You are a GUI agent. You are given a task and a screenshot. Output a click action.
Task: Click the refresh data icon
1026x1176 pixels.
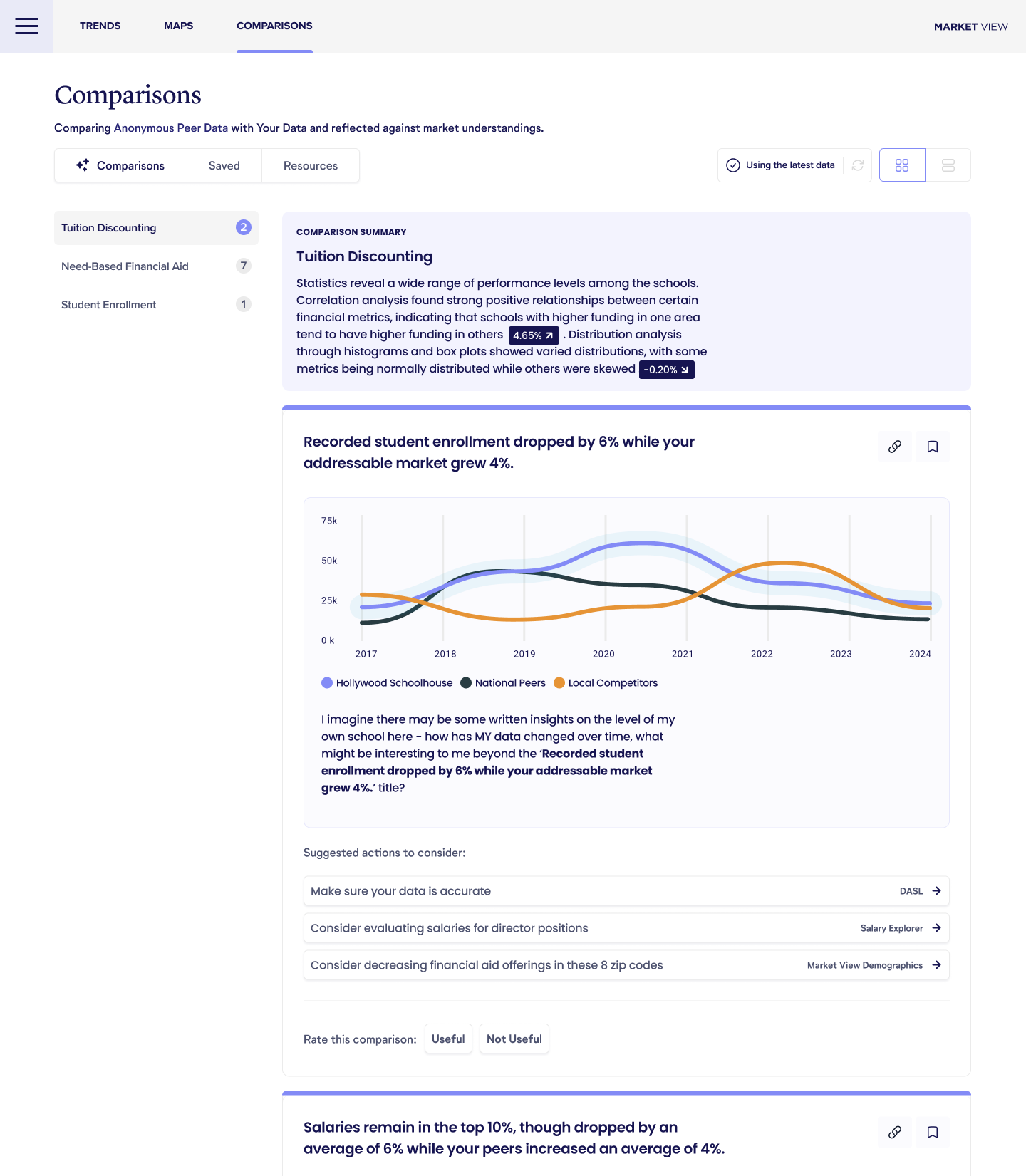coord(858,165)
